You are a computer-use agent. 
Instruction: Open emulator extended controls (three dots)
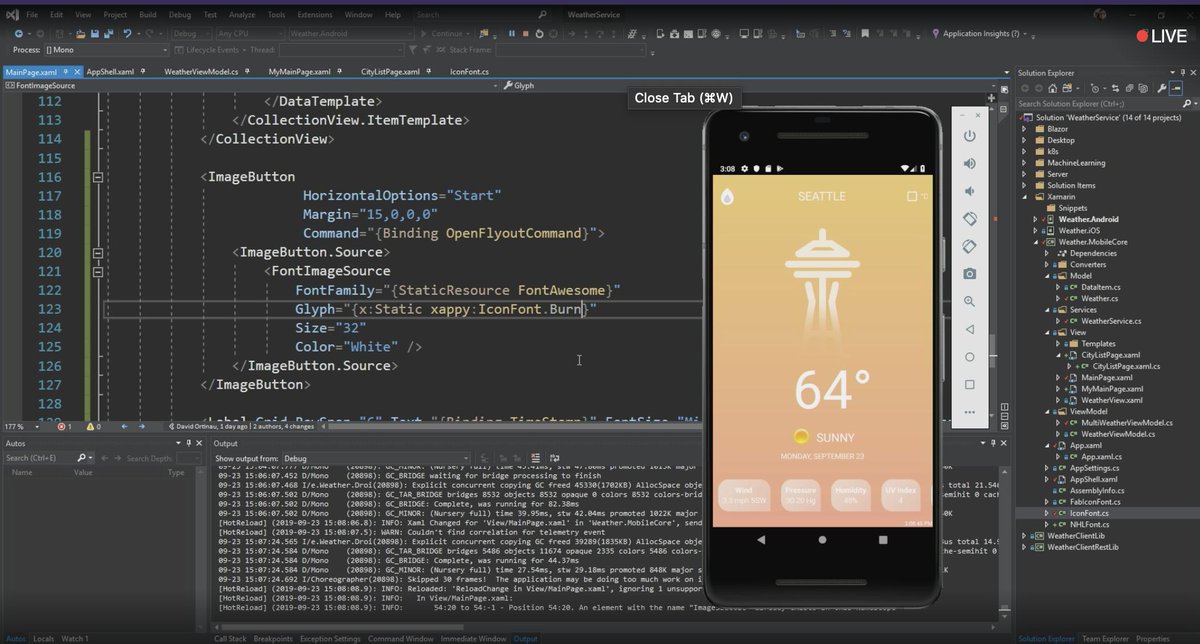tap(969, 412)
